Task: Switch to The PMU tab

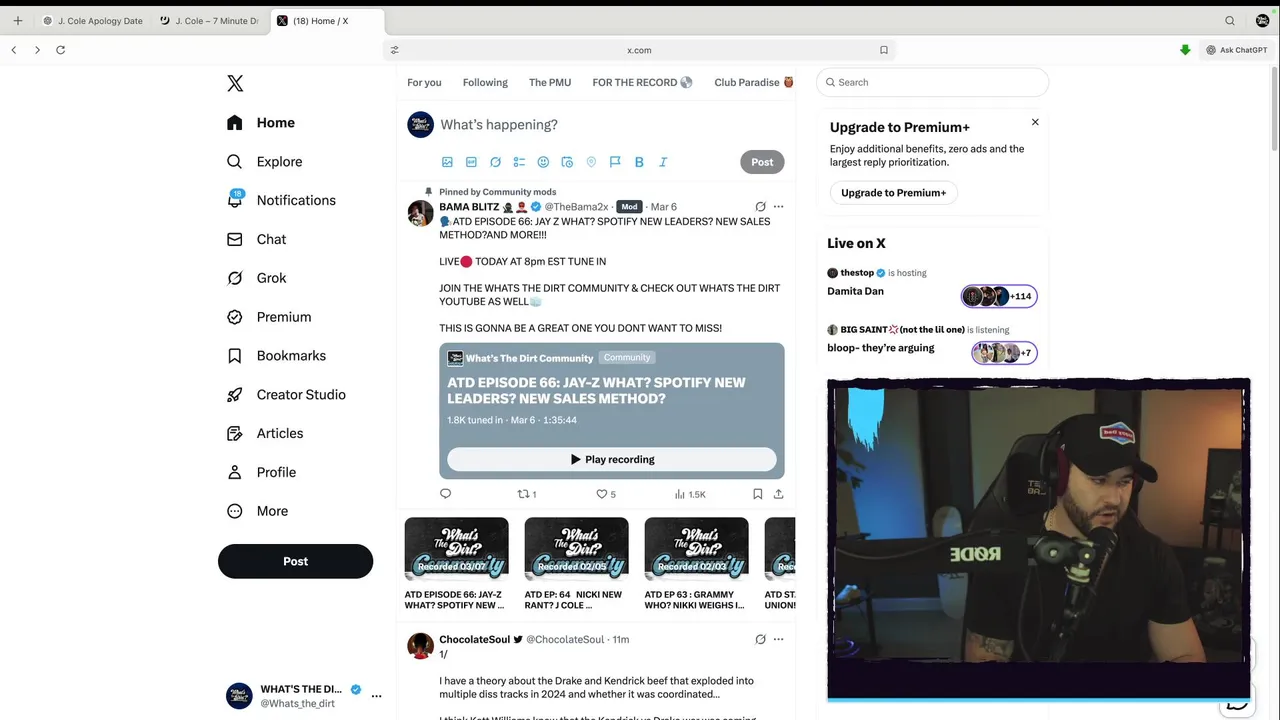Action: pyautogui.click(x=550, y=82)
